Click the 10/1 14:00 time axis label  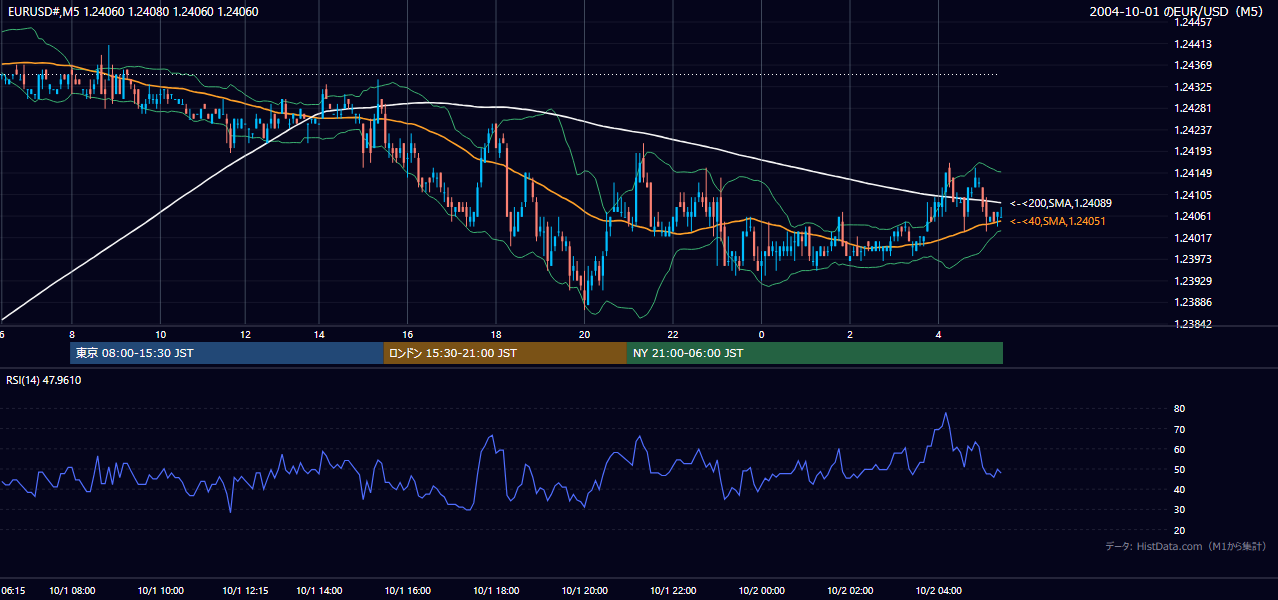[x=319, y=591]
